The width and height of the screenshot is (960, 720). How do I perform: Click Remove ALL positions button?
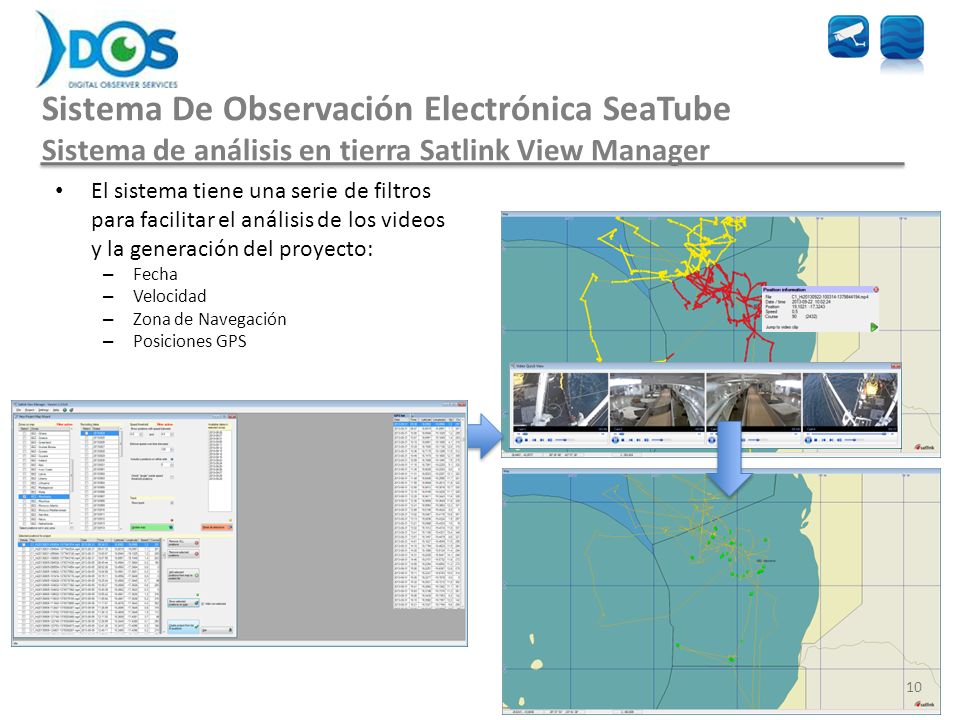pos(183,542)
